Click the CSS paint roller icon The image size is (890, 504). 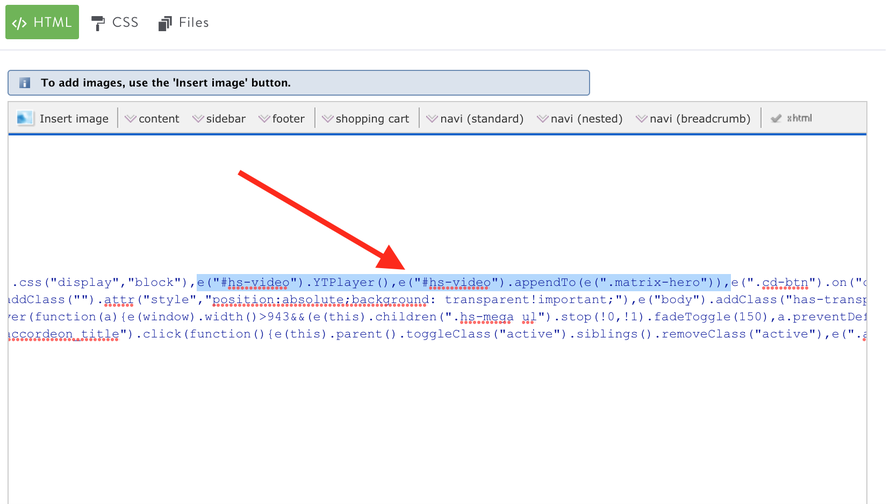(98, 23)
